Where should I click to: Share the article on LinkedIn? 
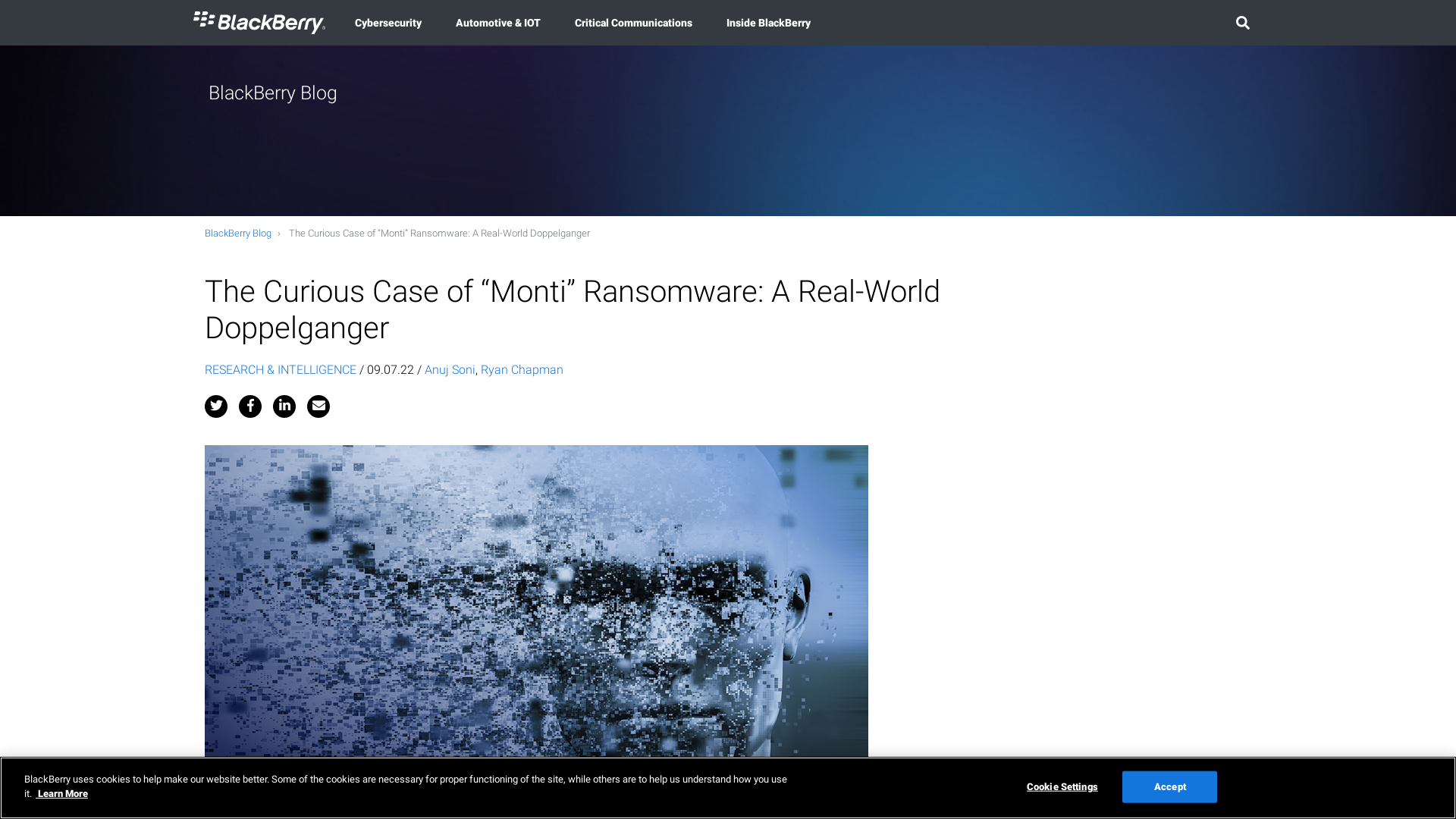coord(284,406)
